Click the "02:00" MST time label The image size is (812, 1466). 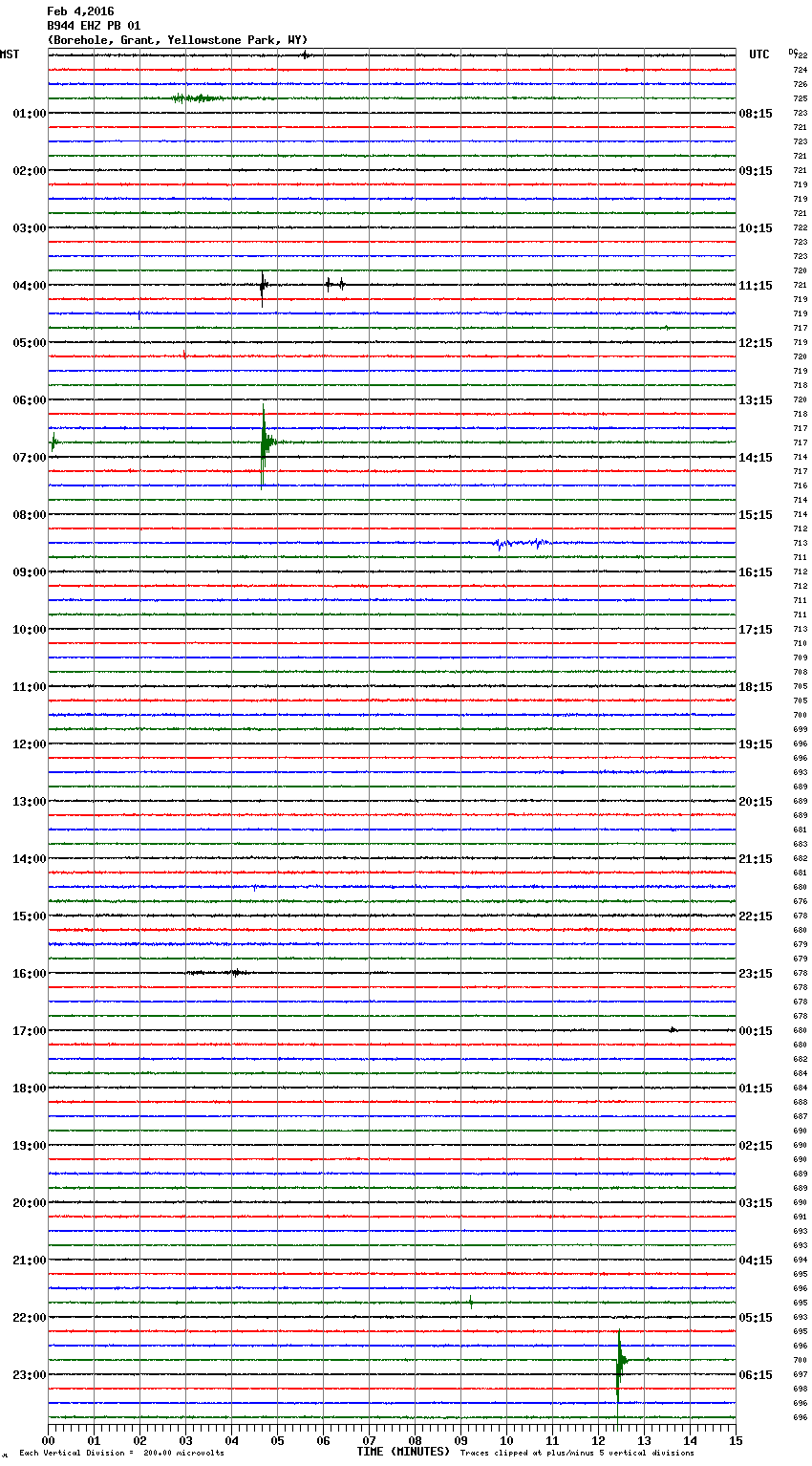pyautogui.click(x=30, y=171)
